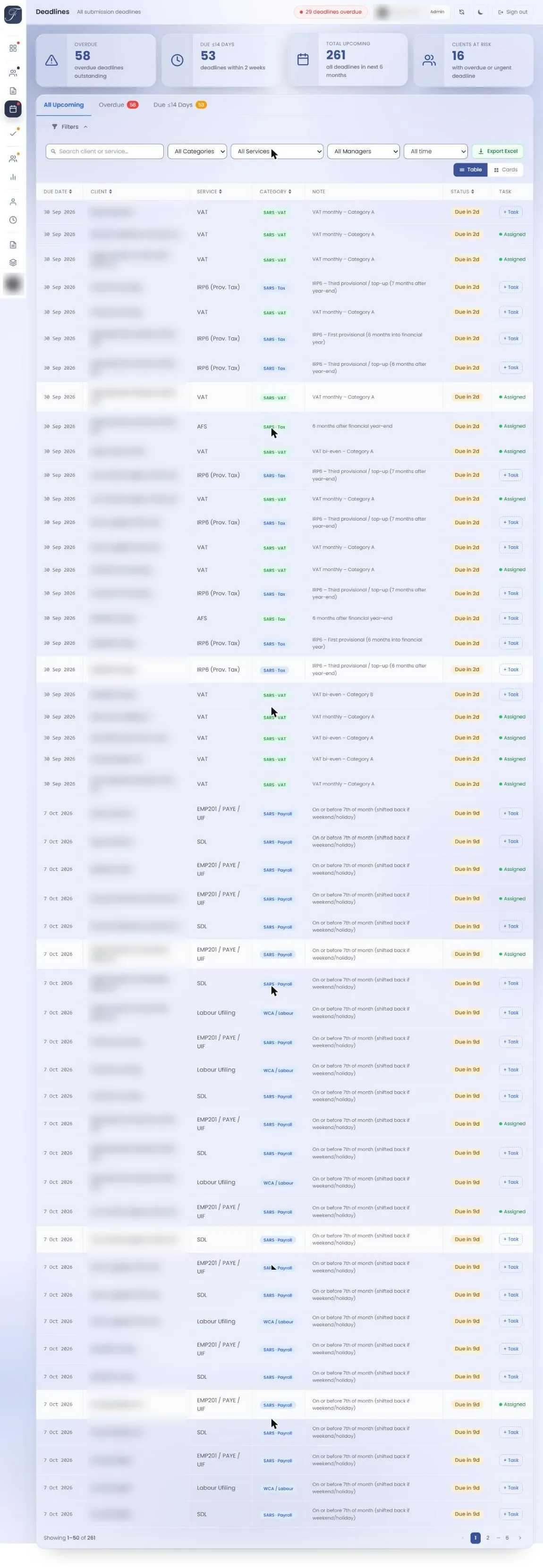Screen dimensions: 543x1568
Task: Click the NOTE column header
Action: 318,192
